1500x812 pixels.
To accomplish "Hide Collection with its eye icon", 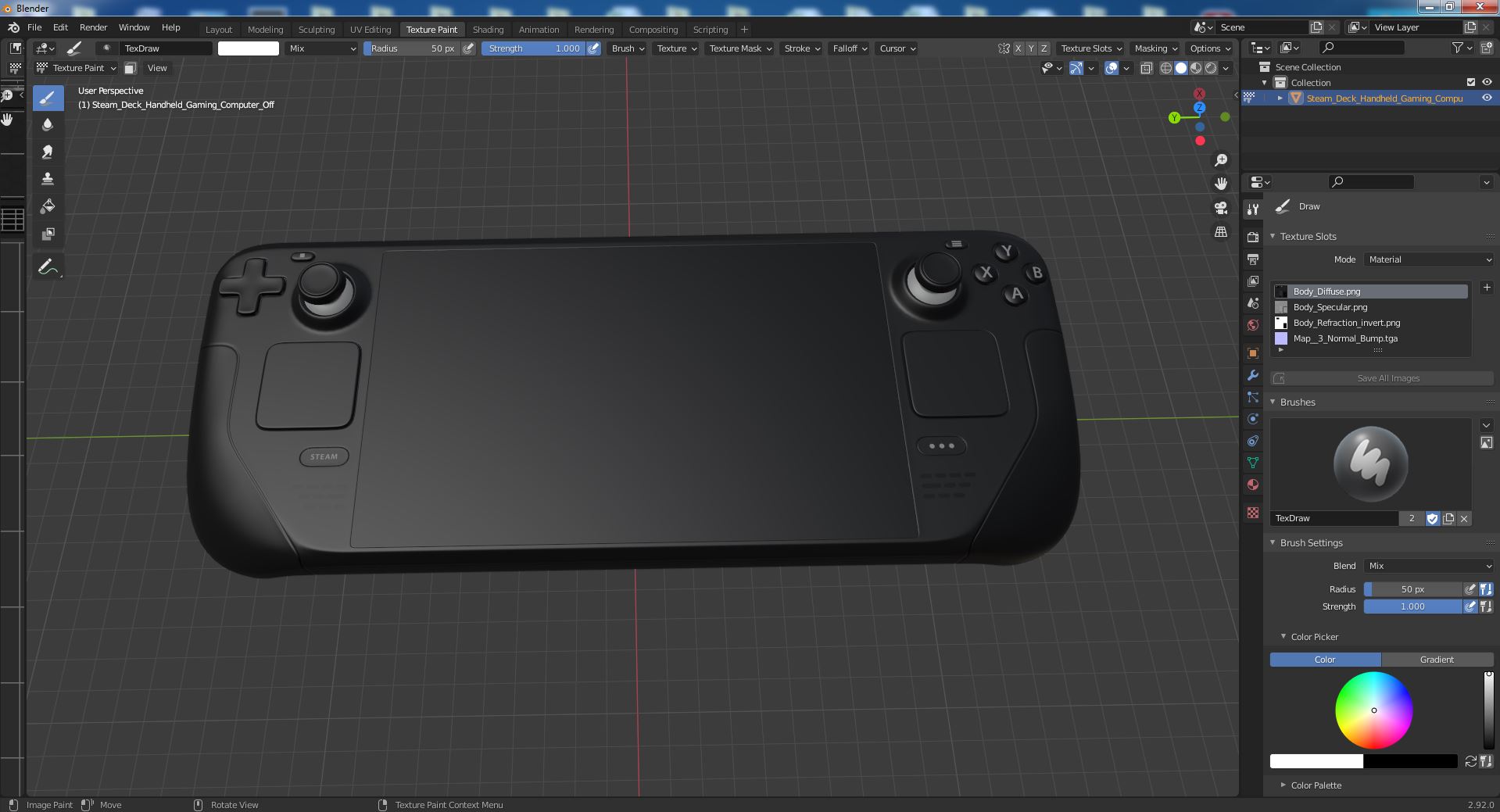I will tap(1487, 82).
